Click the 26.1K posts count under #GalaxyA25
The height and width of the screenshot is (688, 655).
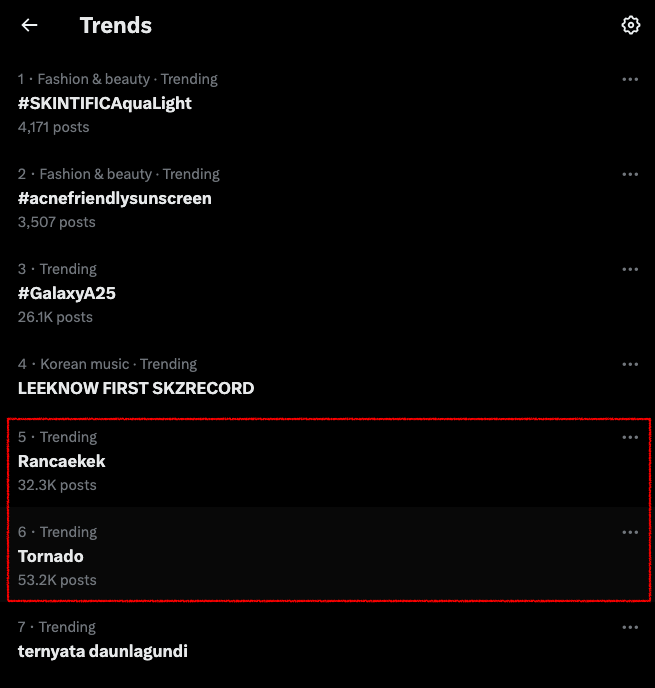coord(55,317)
